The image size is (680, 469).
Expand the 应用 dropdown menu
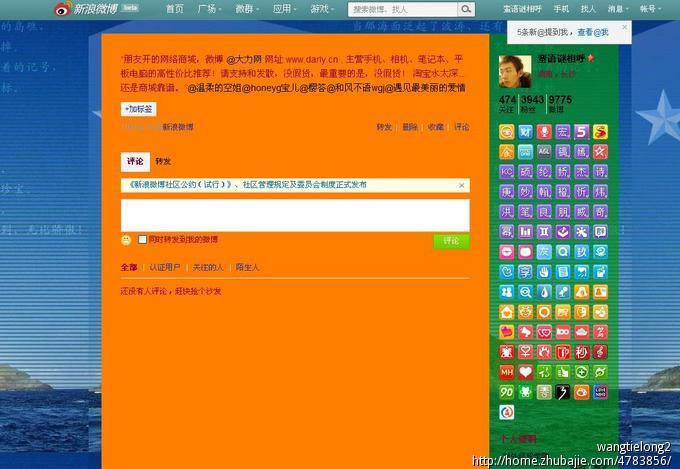[x=284, y=9]
